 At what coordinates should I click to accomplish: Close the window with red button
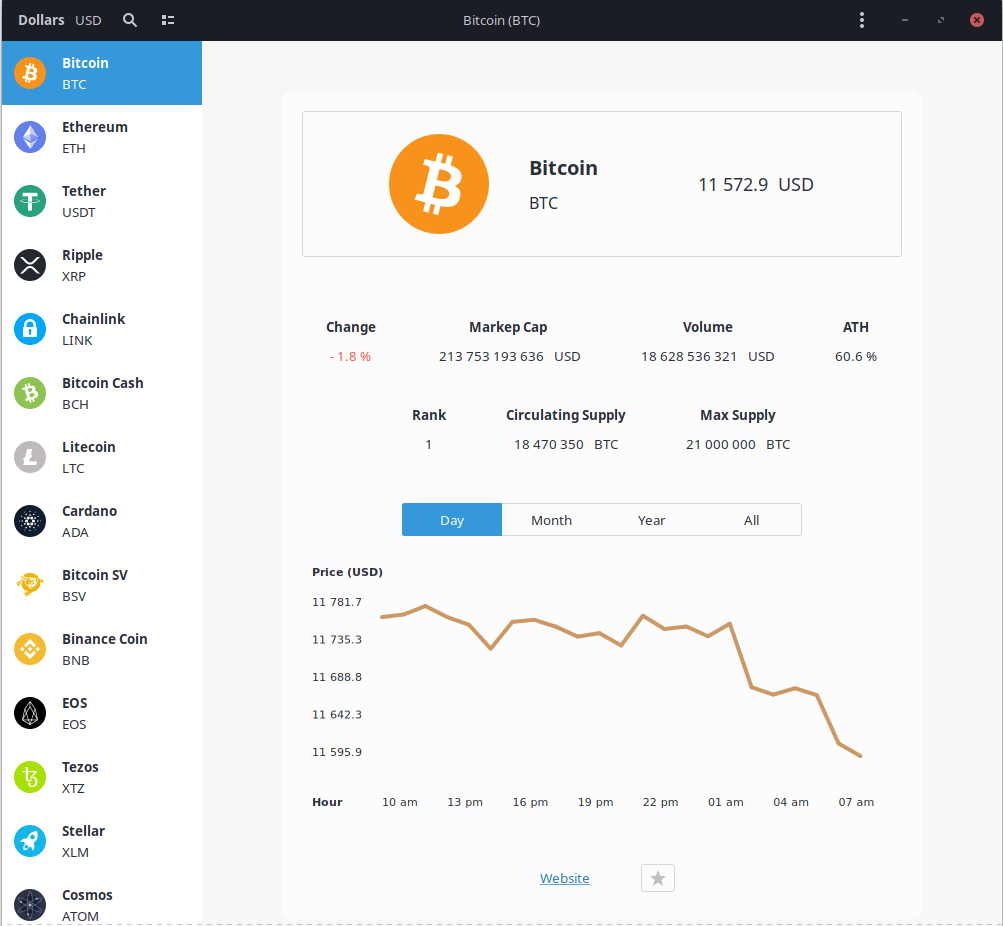[977, 20]
